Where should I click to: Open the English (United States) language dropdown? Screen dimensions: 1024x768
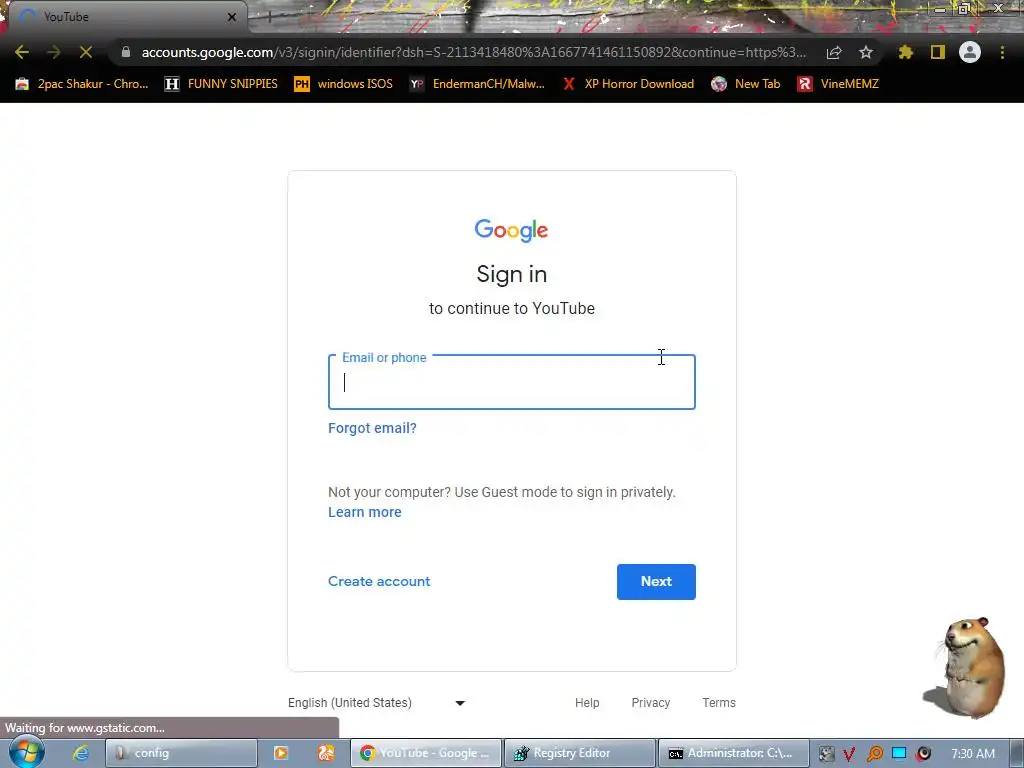377,703
